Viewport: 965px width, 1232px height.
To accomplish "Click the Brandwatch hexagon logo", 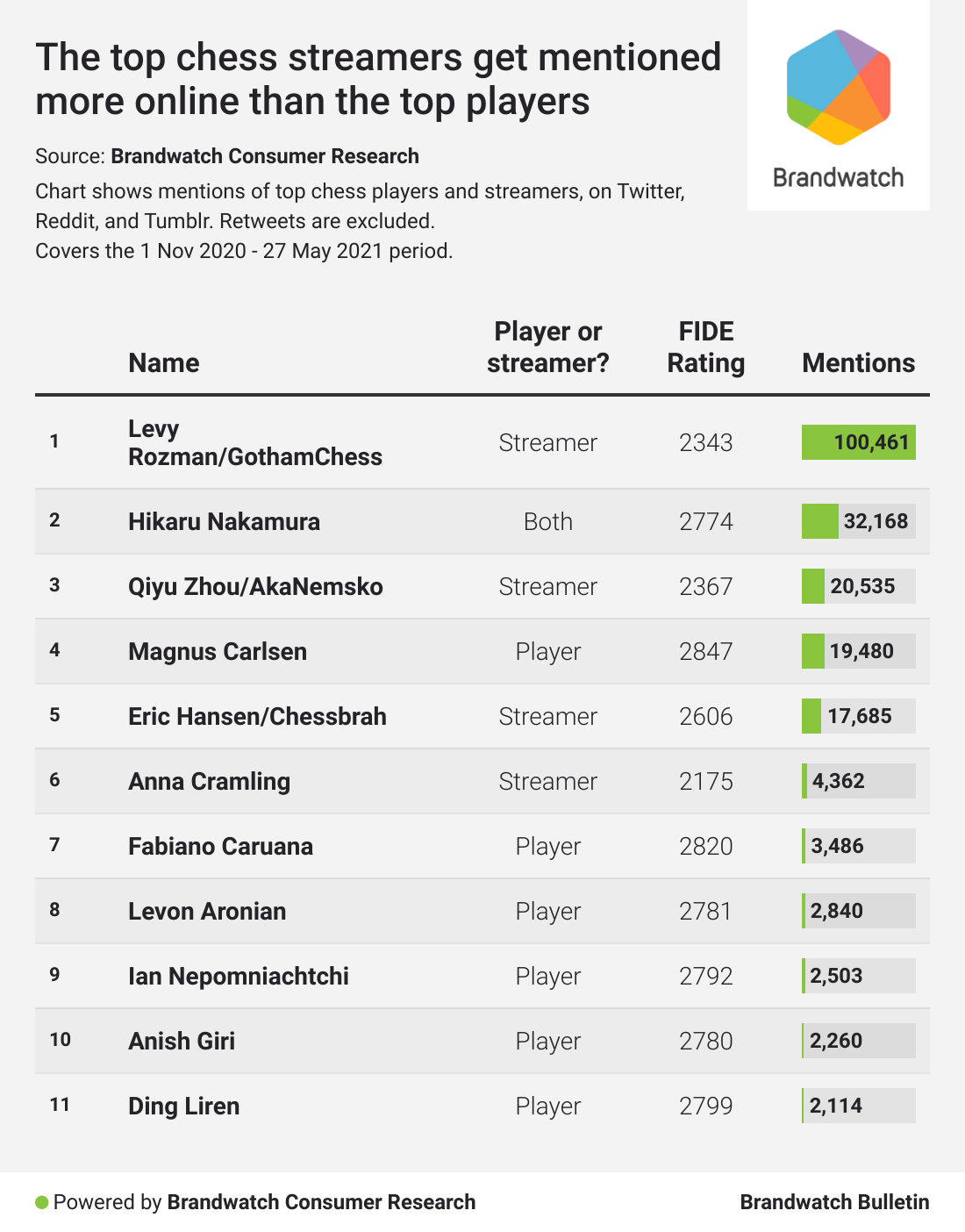I will 838,88.
